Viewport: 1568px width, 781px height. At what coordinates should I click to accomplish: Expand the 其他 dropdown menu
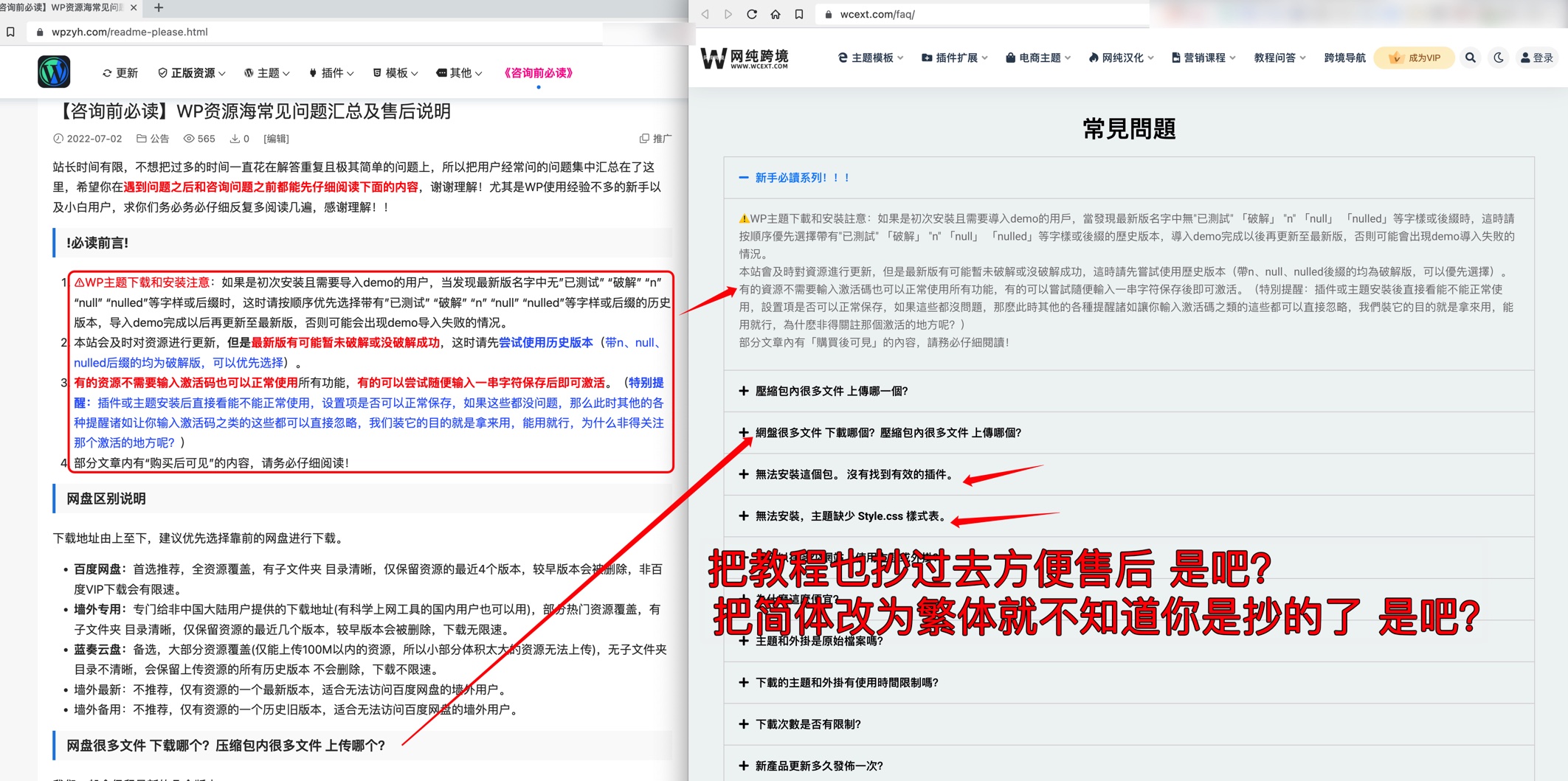(459, 73)
